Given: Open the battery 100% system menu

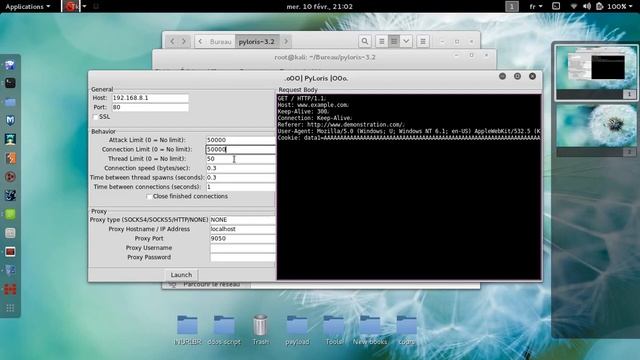Looking at the screenshot, I should pyautogui.click(x=614, y=7).
